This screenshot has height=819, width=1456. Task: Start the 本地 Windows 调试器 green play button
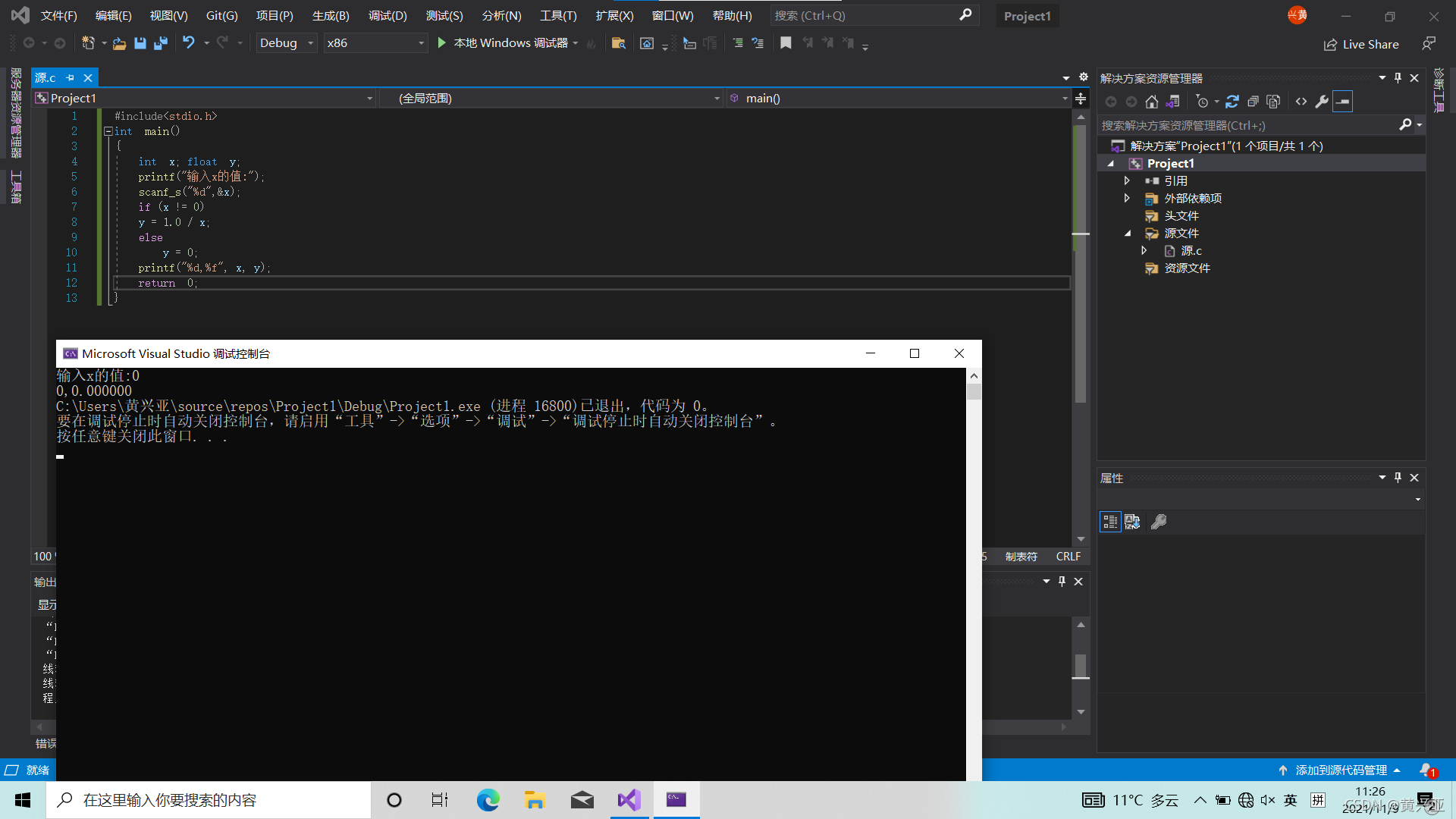coord(442,43)
